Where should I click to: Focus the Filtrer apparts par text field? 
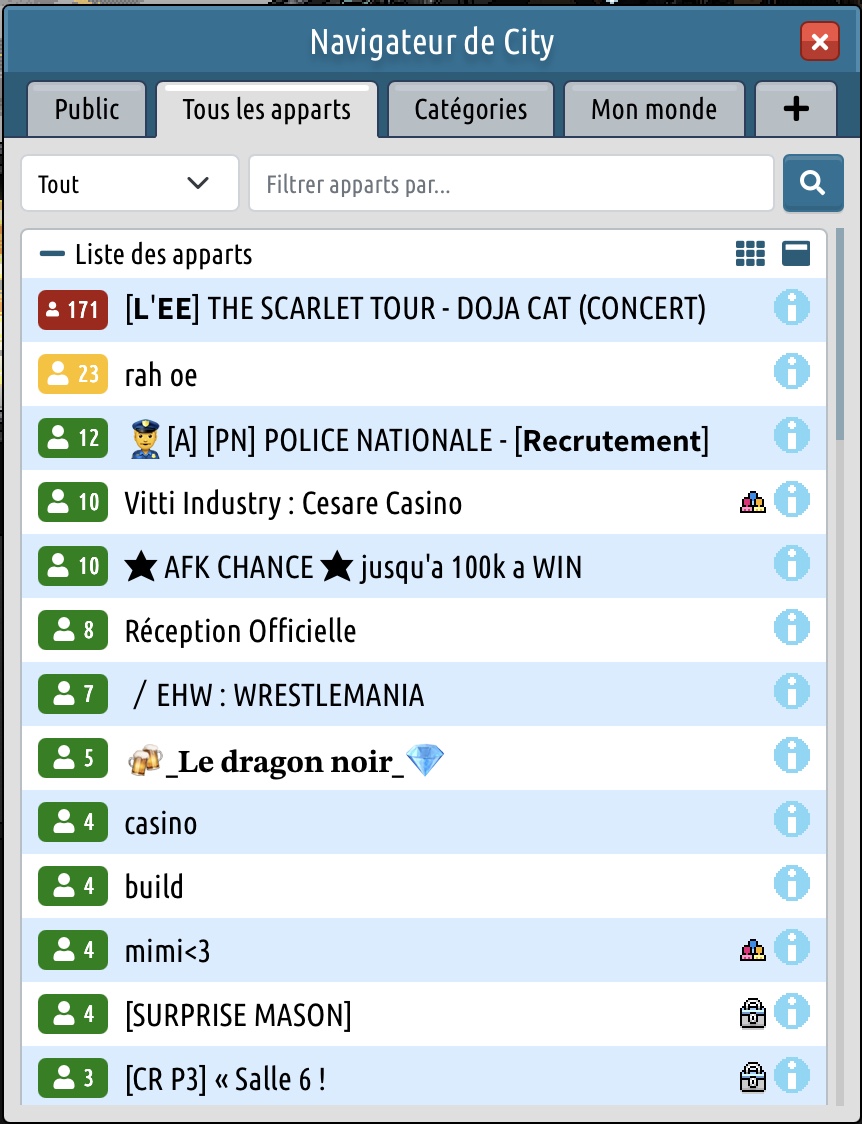[x=511, y=184]
